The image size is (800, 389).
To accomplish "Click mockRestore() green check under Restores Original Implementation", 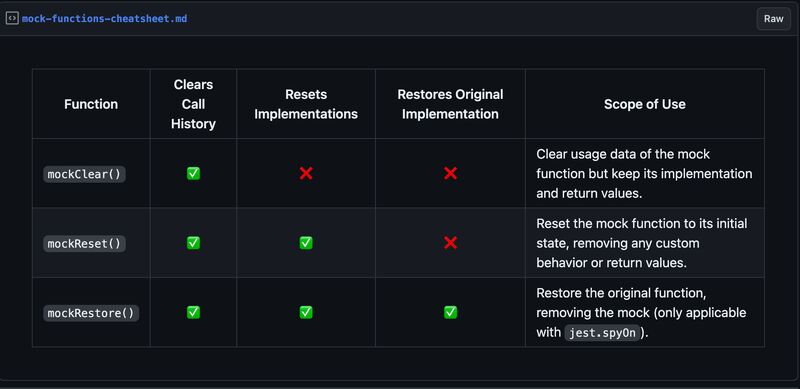I will (450, 312).
